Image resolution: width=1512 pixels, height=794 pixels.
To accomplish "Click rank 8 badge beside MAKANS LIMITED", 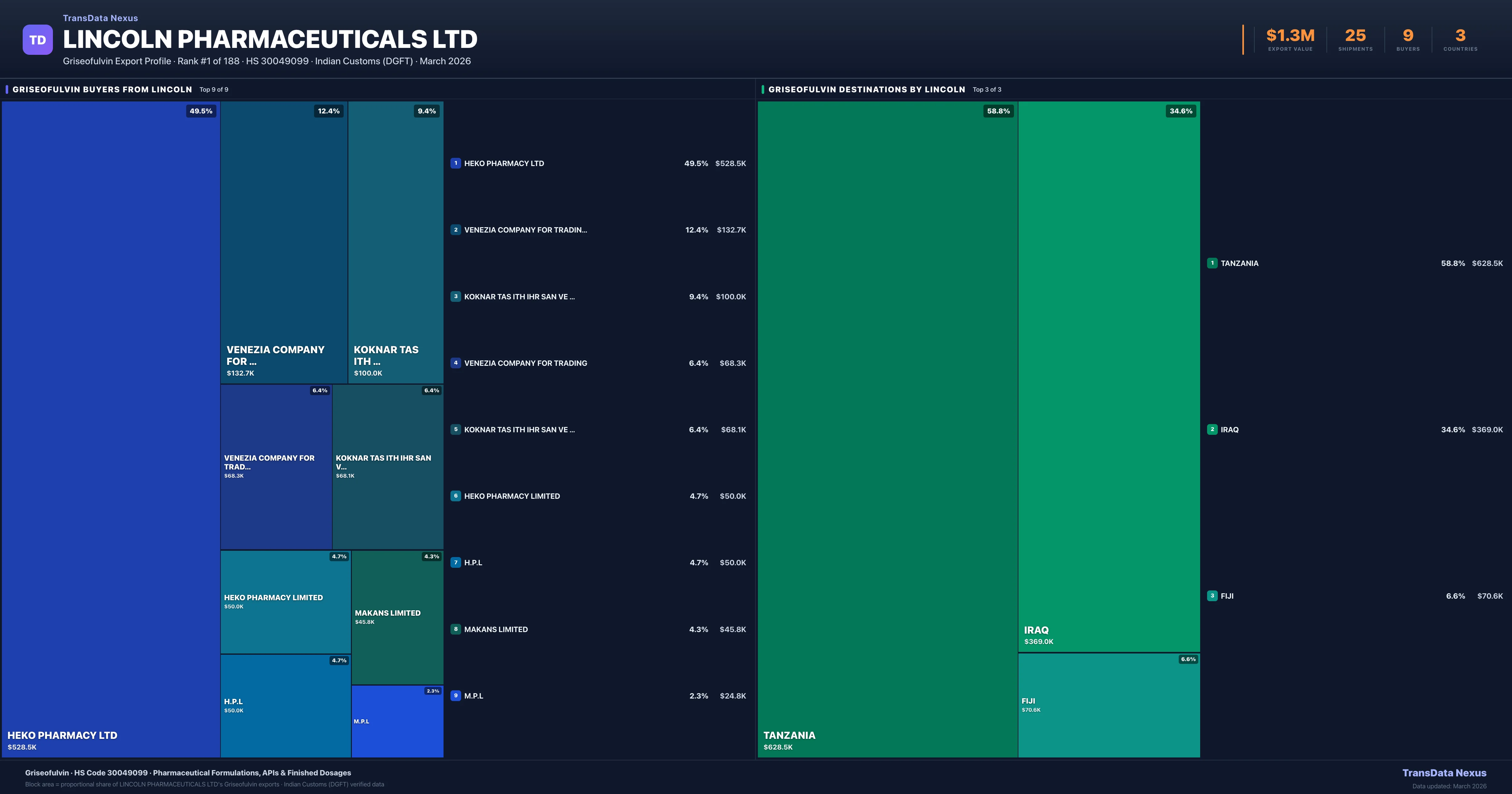I will (x=455, y=629).
